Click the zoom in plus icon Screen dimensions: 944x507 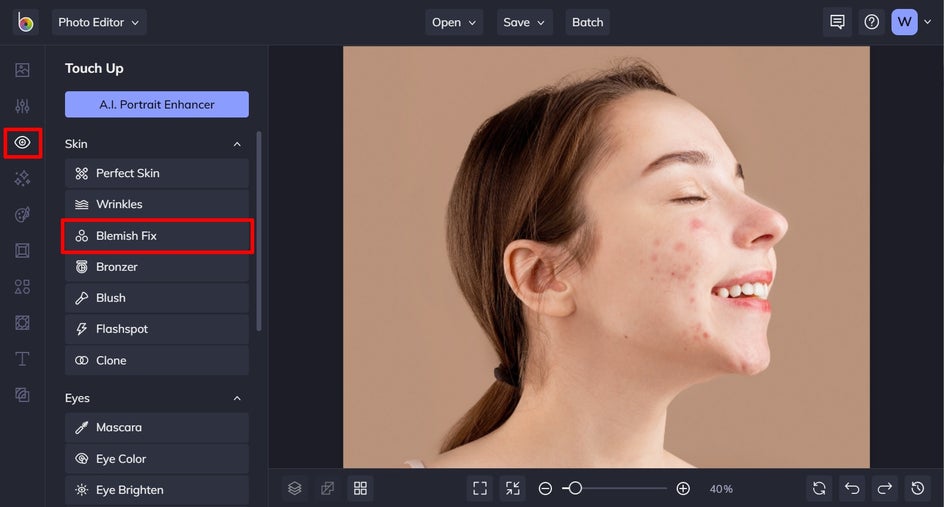point(683,488)
